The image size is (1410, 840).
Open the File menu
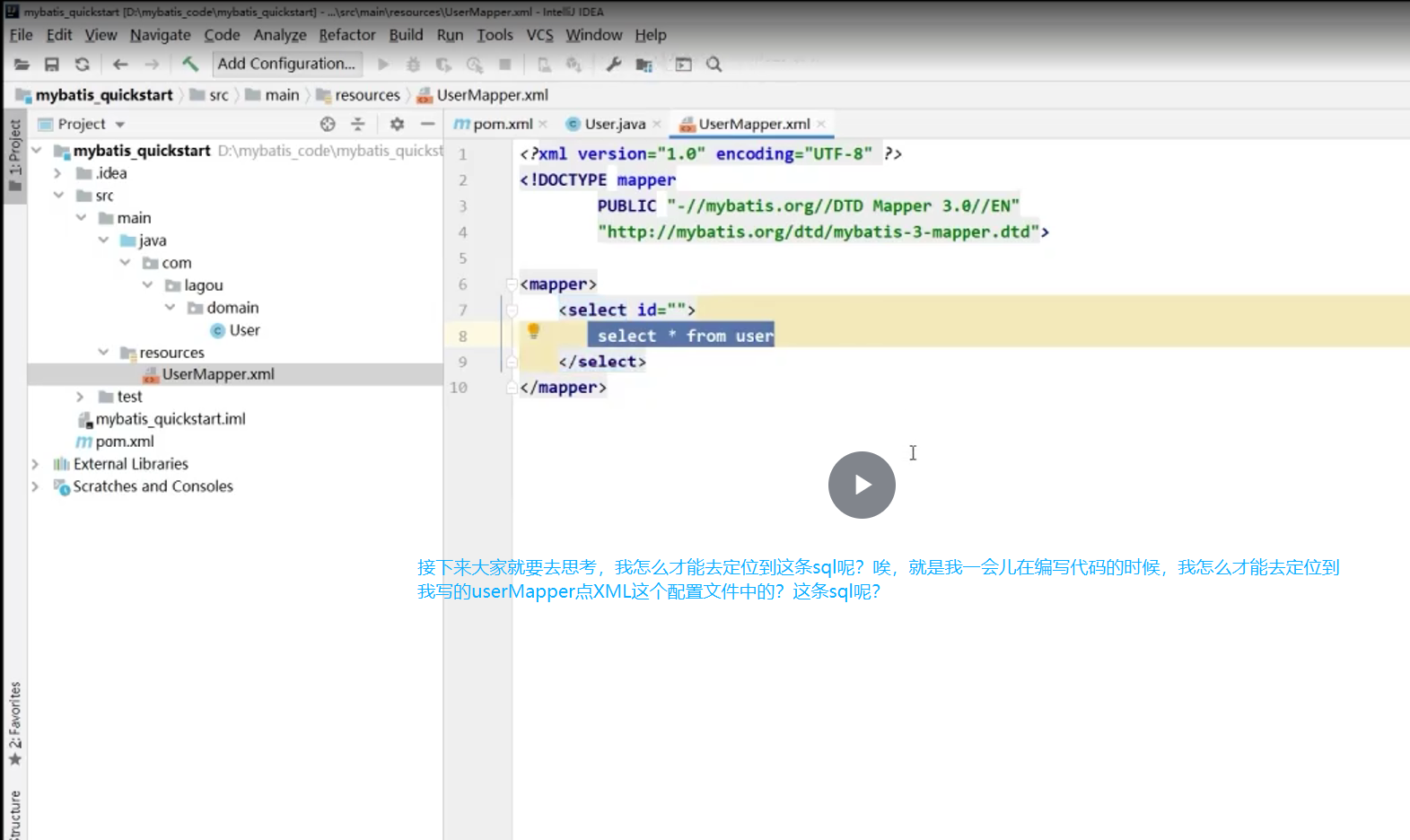21,35
